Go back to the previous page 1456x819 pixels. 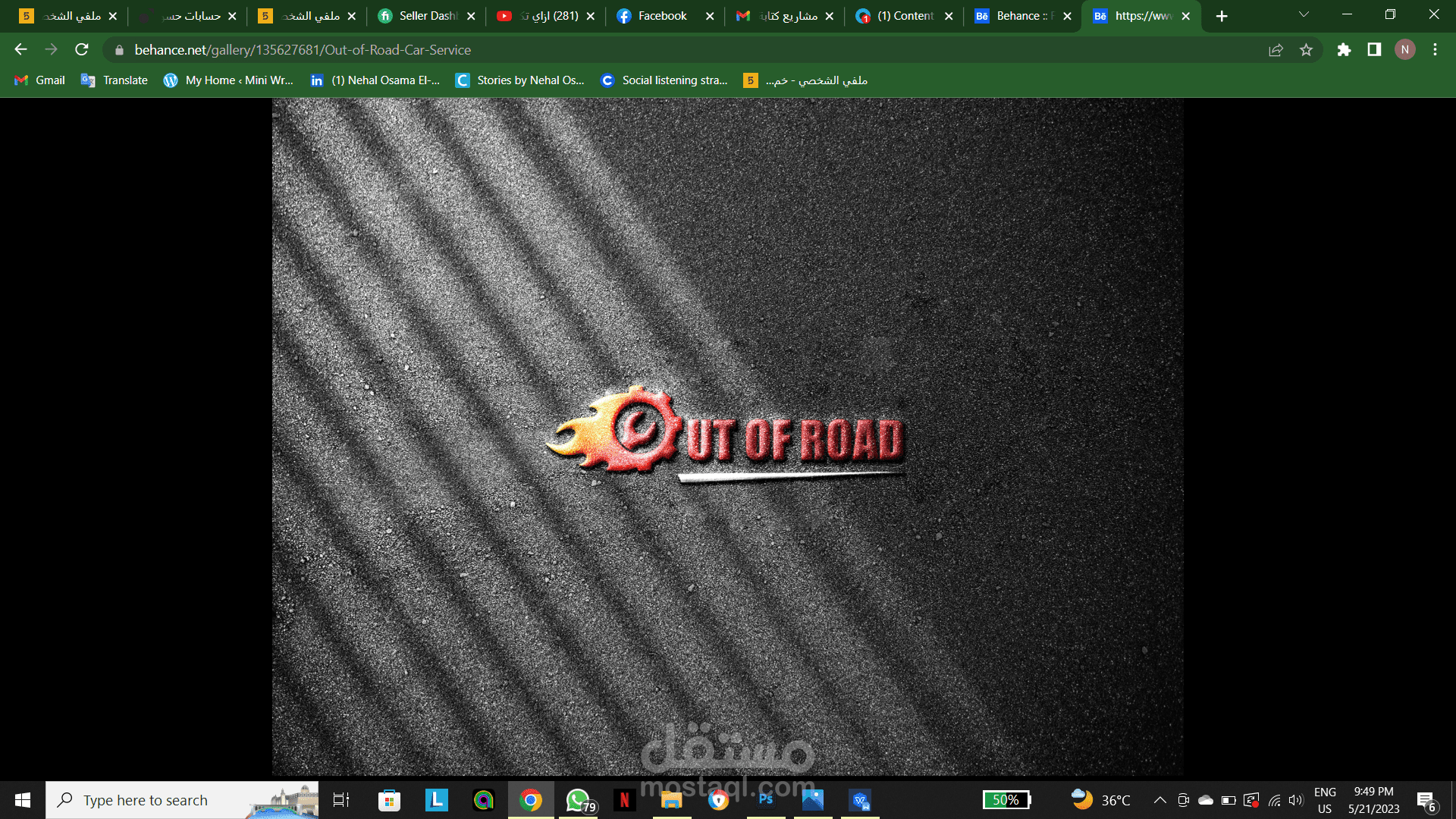pos(20,49)
